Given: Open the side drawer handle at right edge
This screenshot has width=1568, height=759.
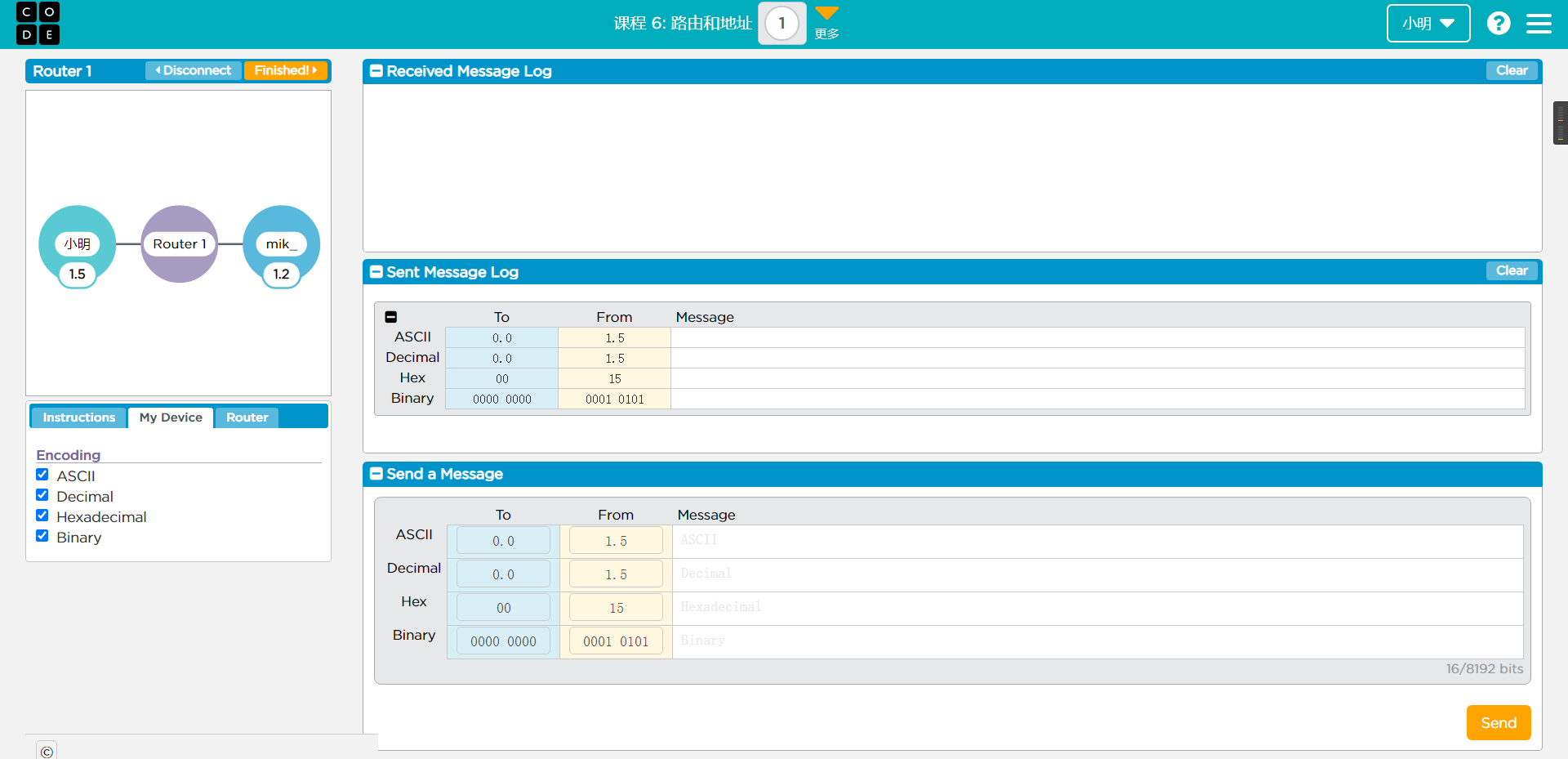Looking at the screenshot, I should point(1561,123).
